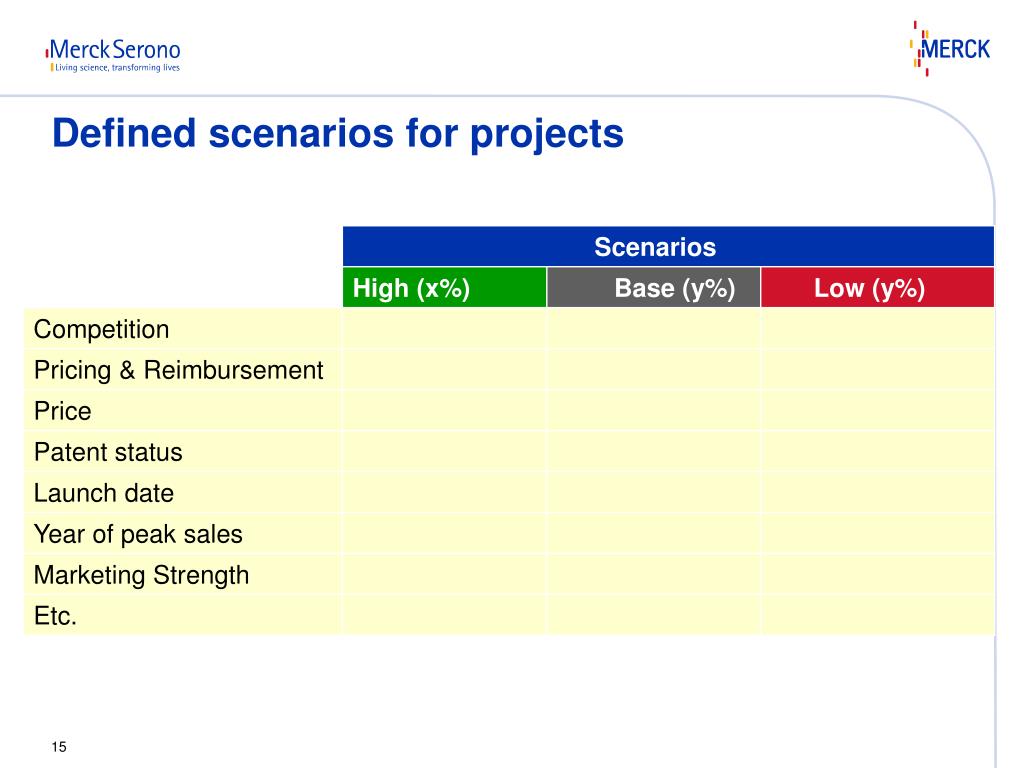Click the Launch date row label

tap(104, 493)
